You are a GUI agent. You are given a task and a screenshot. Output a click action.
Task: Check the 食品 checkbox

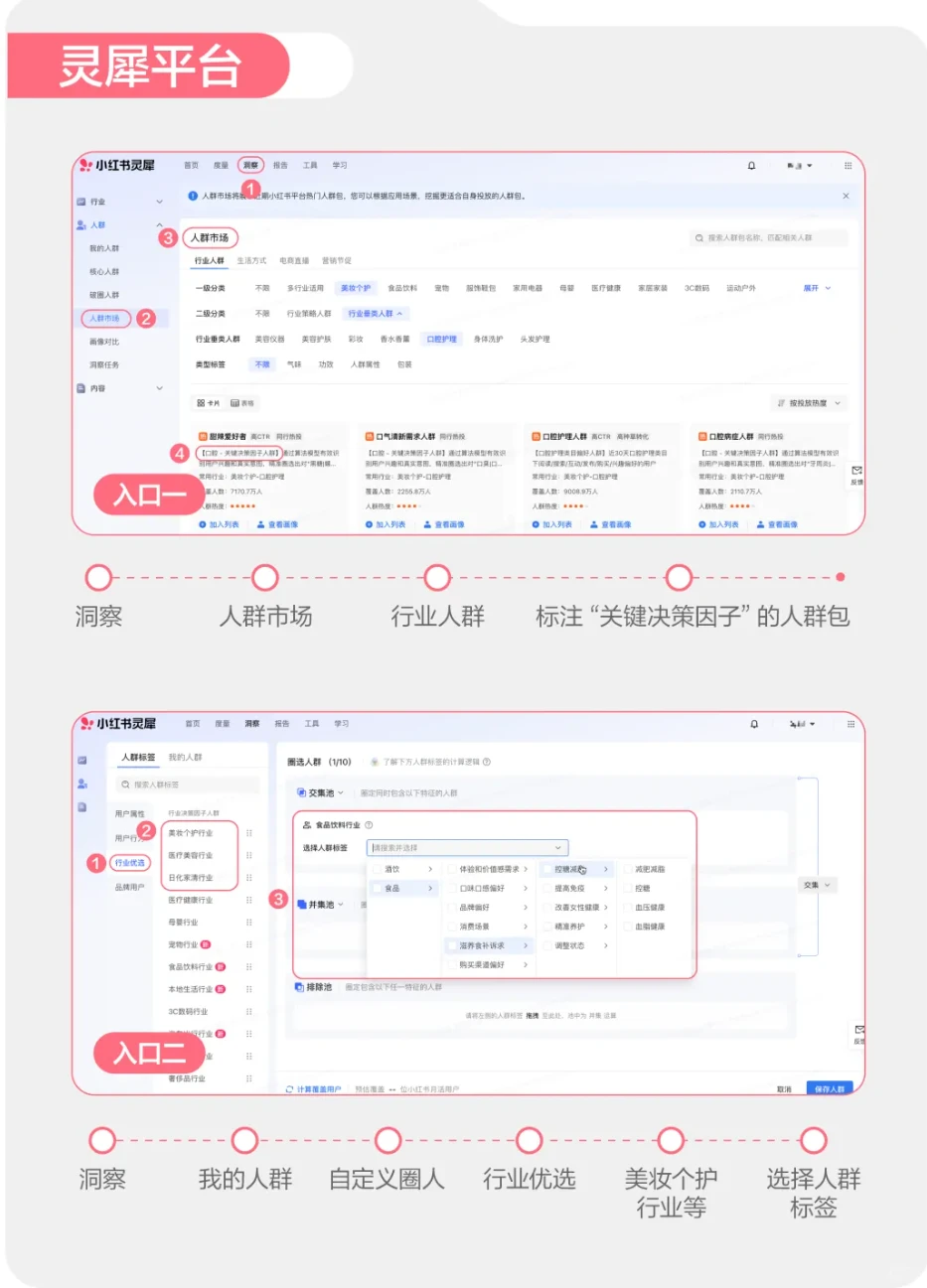point(379,888)
